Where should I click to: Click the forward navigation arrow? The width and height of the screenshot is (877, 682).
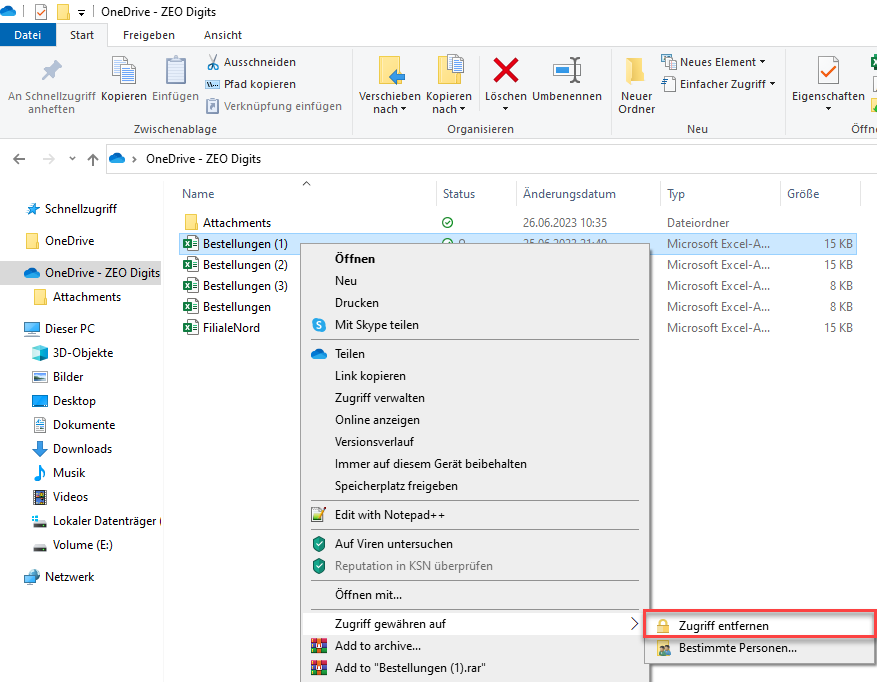[x=49, y=159]
